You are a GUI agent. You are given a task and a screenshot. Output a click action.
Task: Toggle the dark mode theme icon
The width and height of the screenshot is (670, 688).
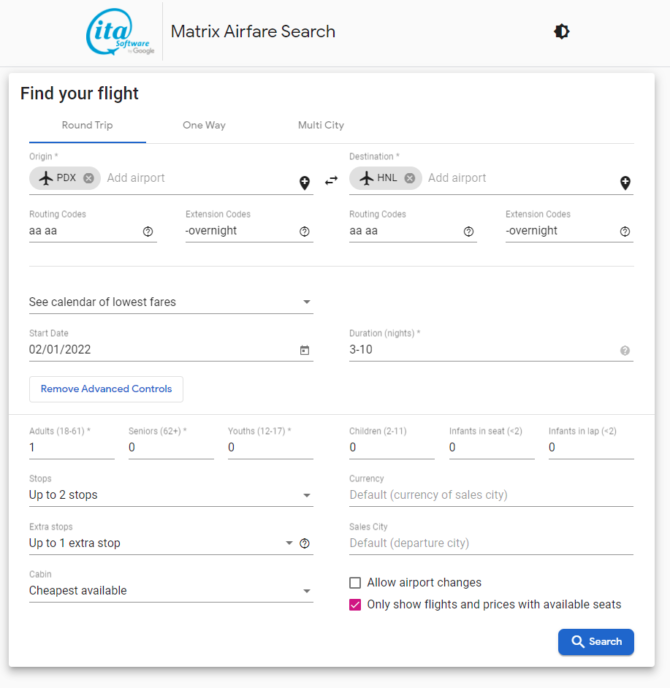[x=561, y=32]
